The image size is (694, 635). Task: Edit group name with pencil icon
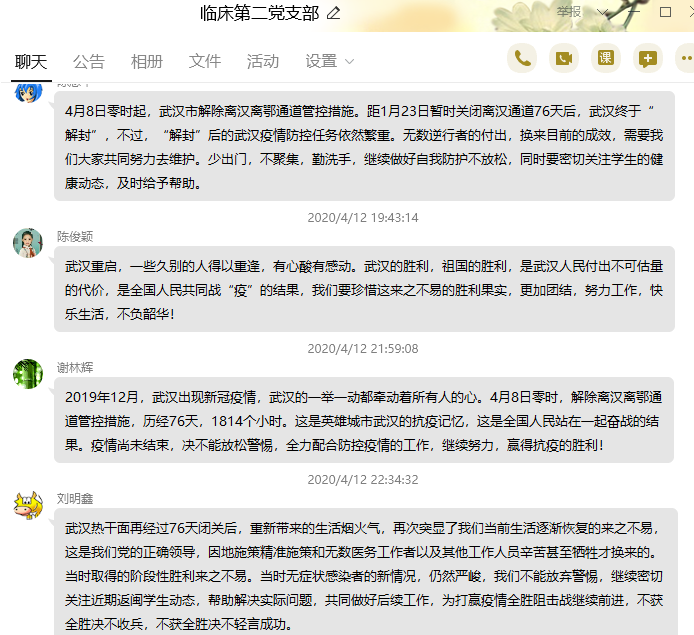click(x=333, y=13)
